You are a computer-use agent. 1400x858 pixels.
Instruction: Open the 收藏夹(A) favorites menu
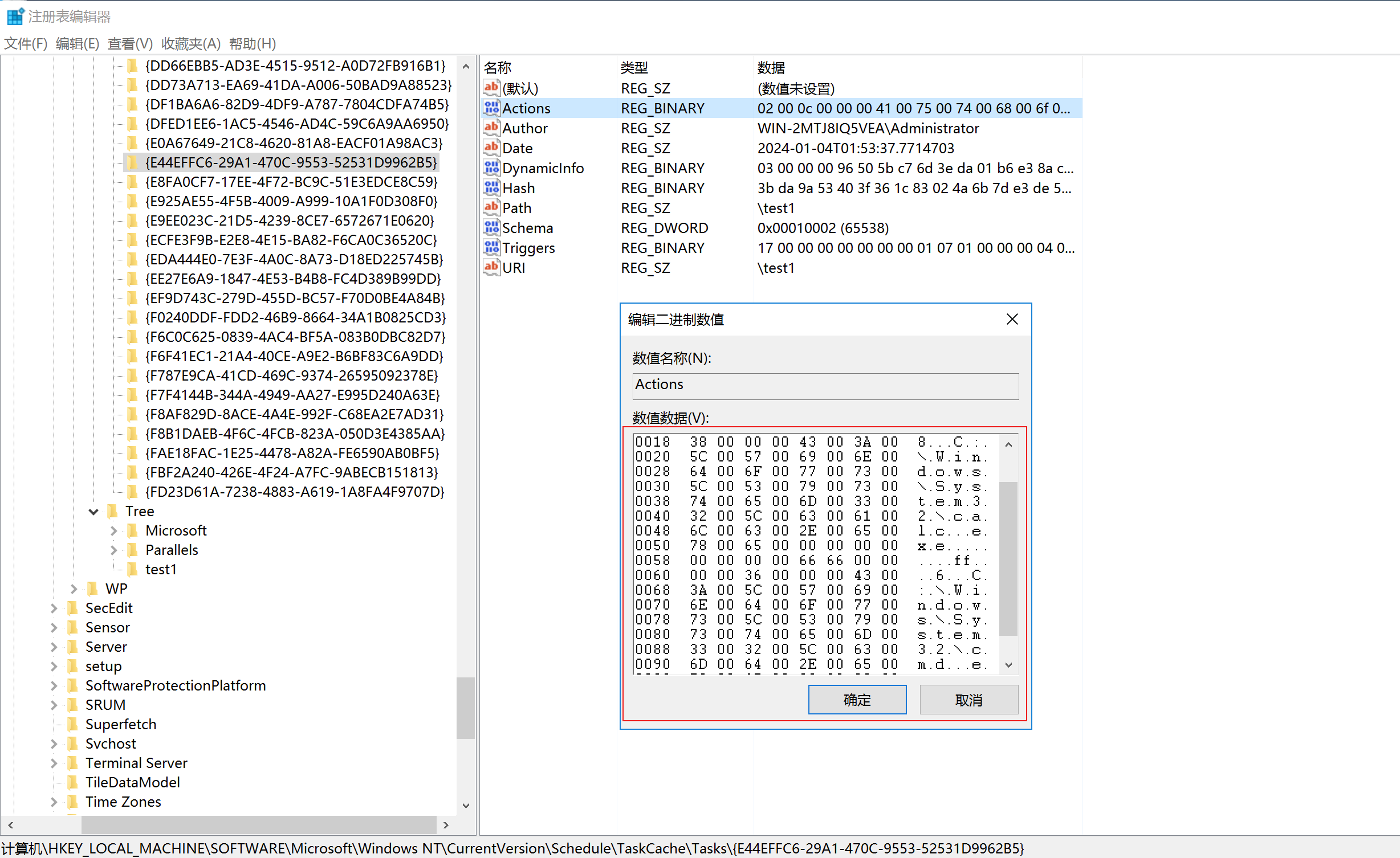(x=190, y=44)
